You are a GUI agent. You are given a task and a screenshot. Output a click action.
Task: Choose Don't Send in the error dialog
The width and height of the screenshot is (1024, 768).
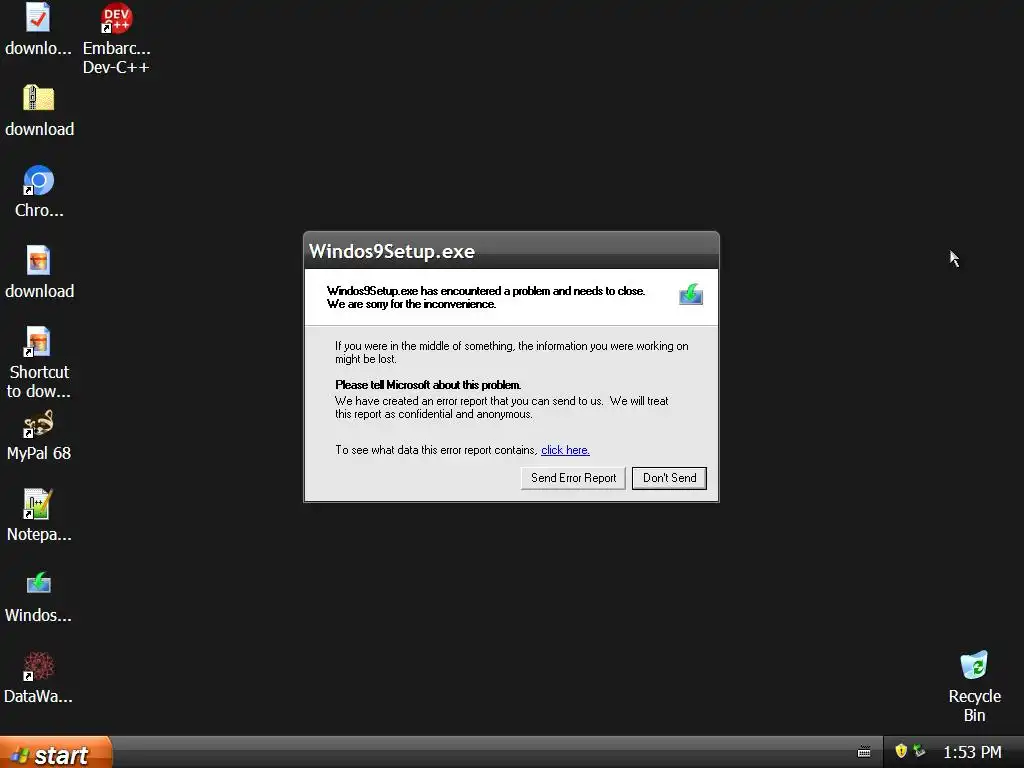[669, 478]
